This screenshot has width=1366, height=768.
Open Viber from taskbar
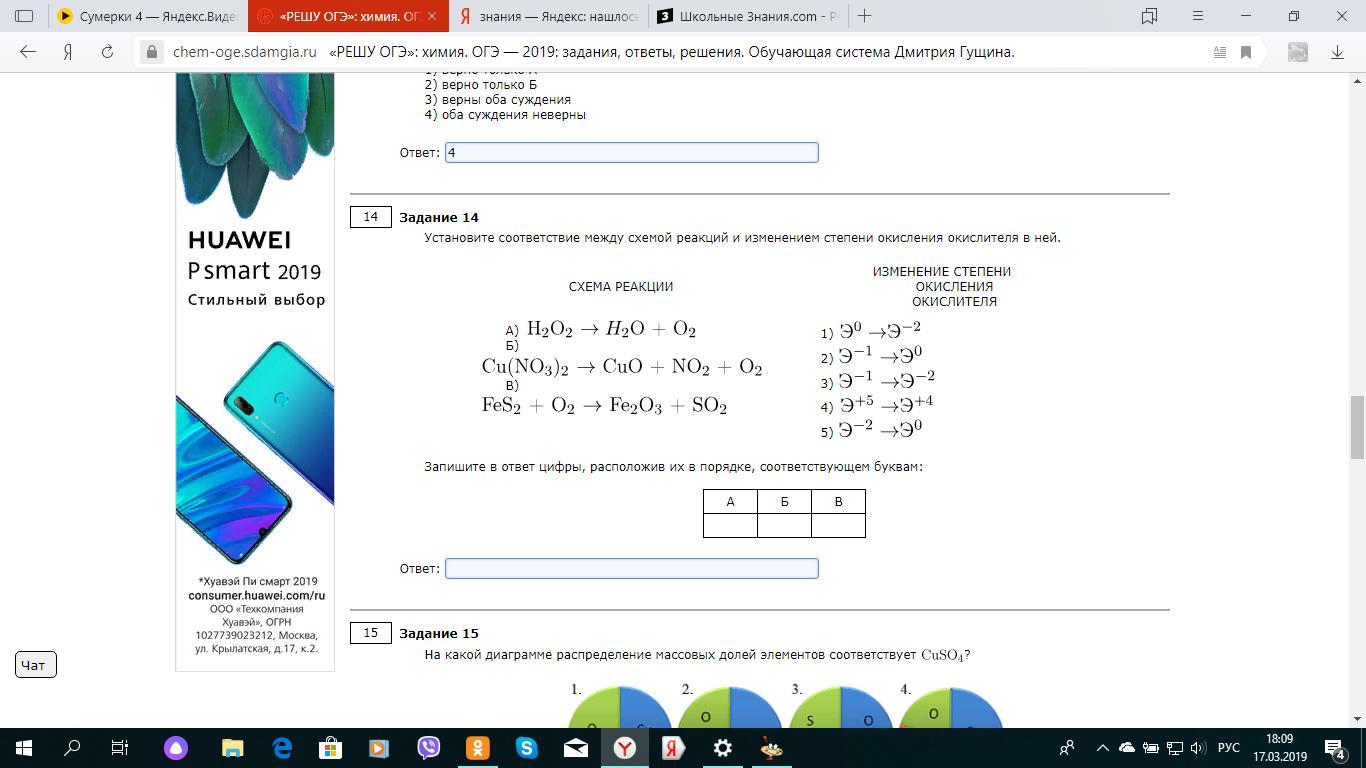[x=429, y=747]
